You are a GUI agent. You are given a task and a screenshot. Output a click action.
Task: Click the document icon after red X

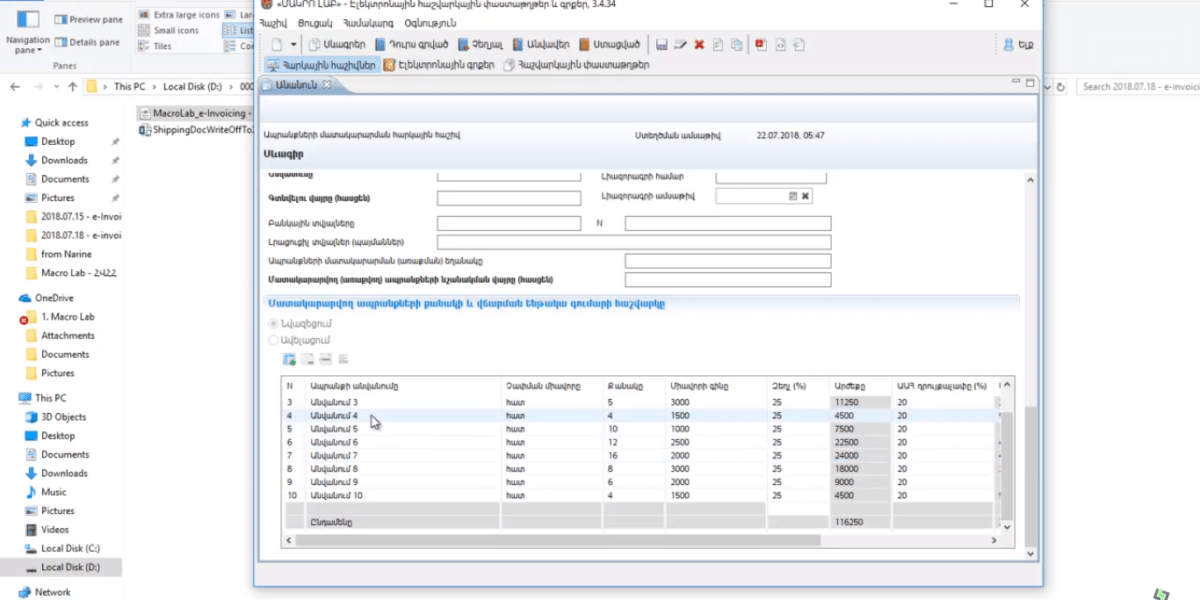pyautogui.click(x=718, y=44)
